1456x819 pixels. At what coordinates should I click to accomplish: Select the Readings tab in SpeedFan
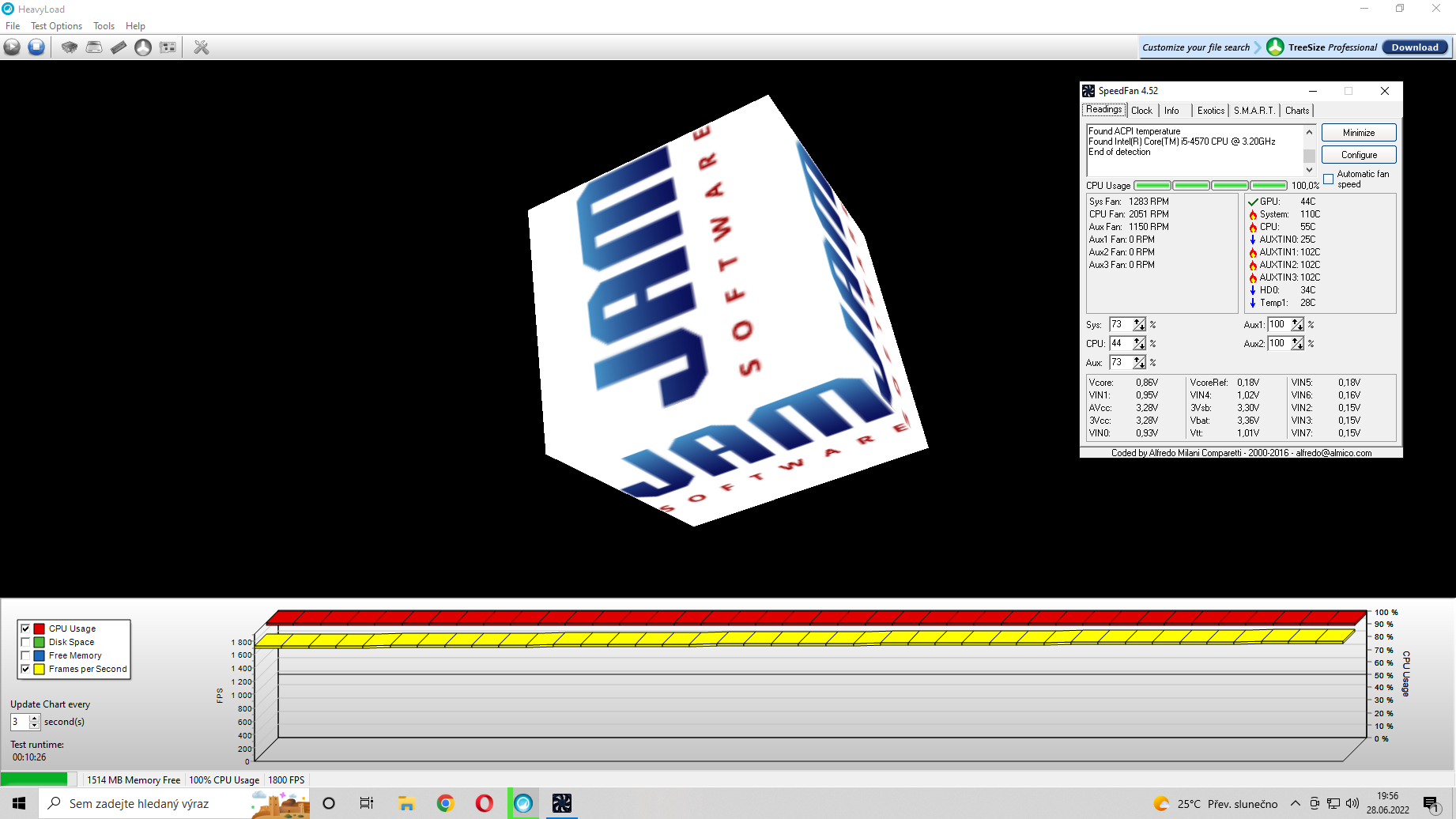(1103, 110)
